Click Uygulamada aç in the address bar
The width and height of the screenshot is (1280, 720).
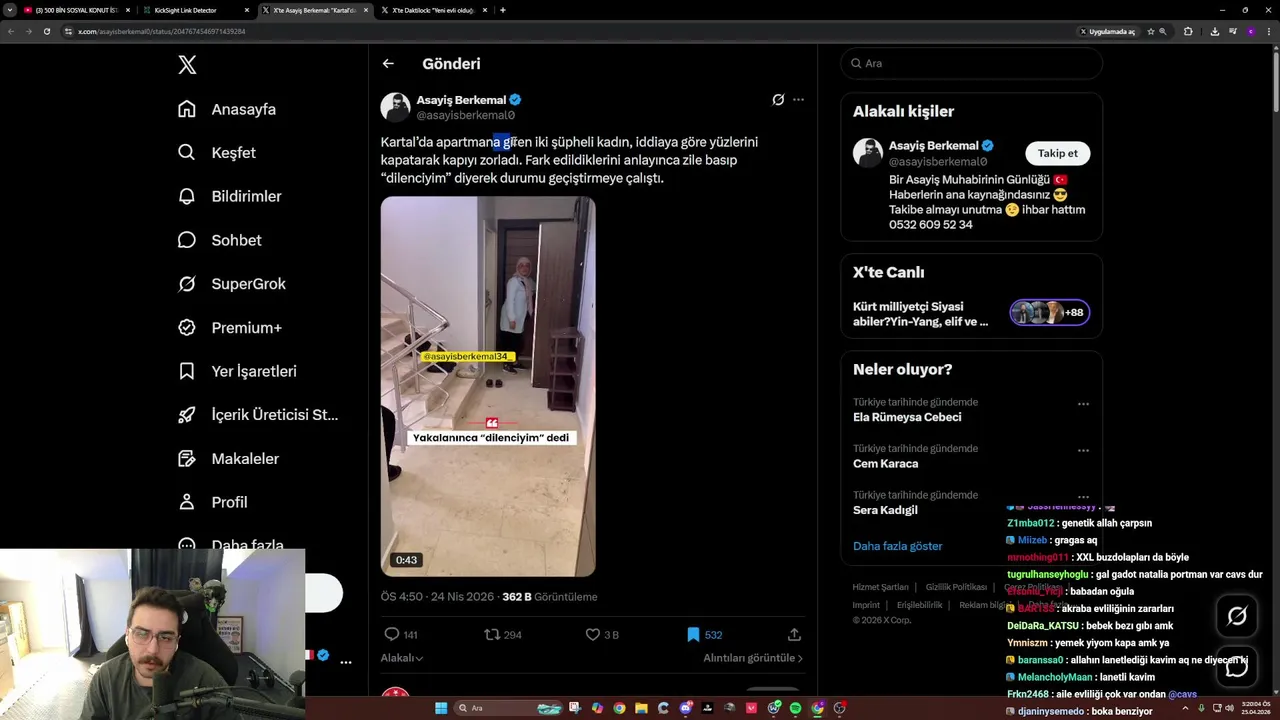coord(1107,31)
